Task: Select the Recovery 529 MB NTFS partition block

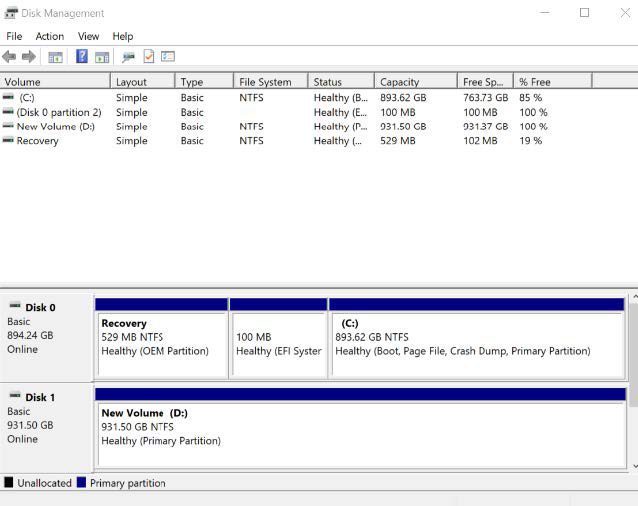Action: click(x=162, y=338)
